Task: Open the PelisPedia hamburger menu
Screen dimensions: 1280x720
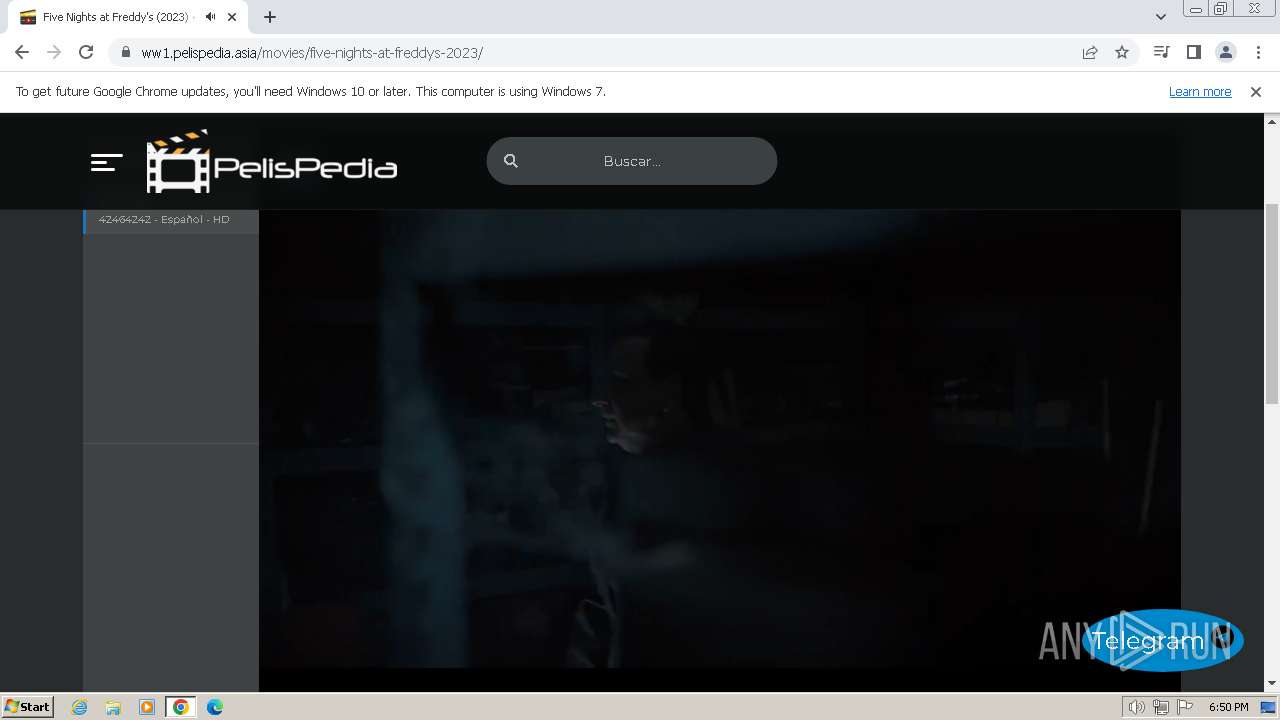Action: click(106, 162)
